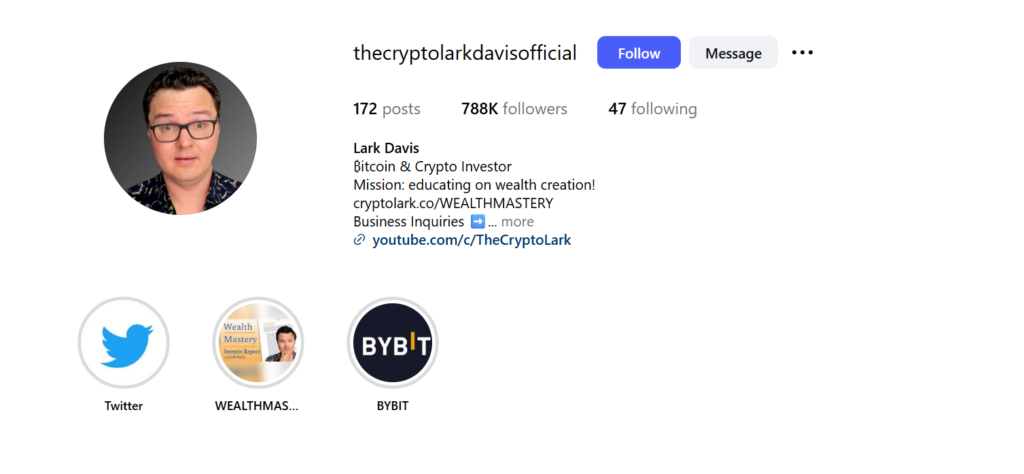Click the cryptolark.co/WEALTHMASTERY bio text

click(453, 204)
